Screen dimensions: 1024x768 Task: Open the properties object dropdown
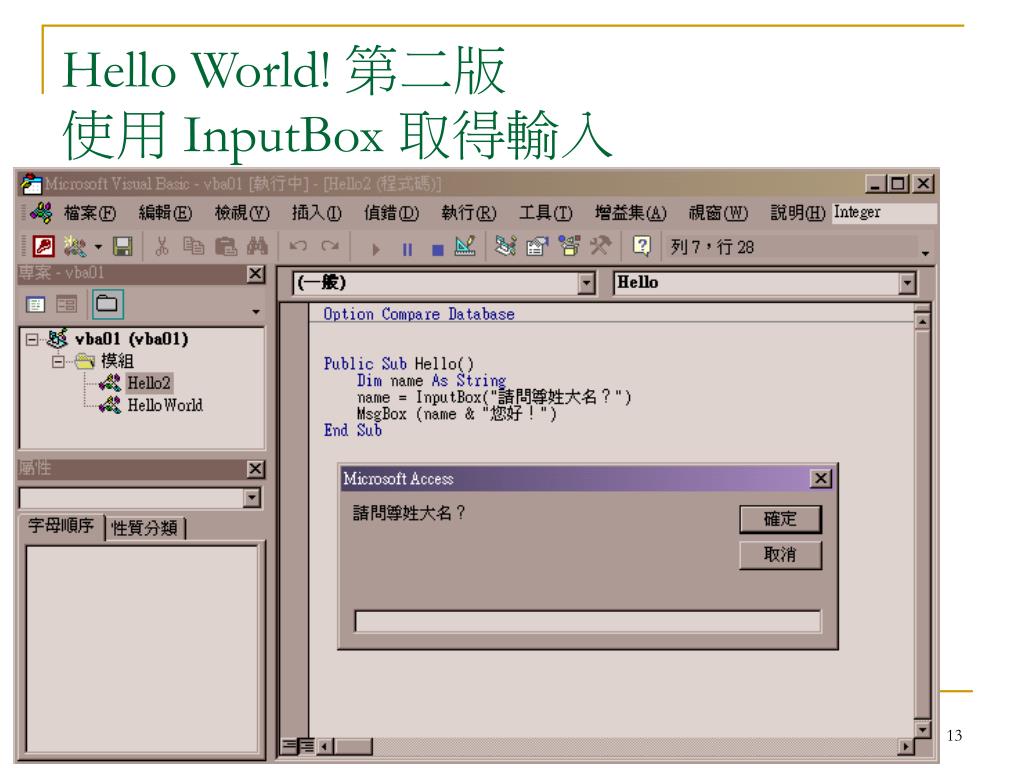point(251,498)
